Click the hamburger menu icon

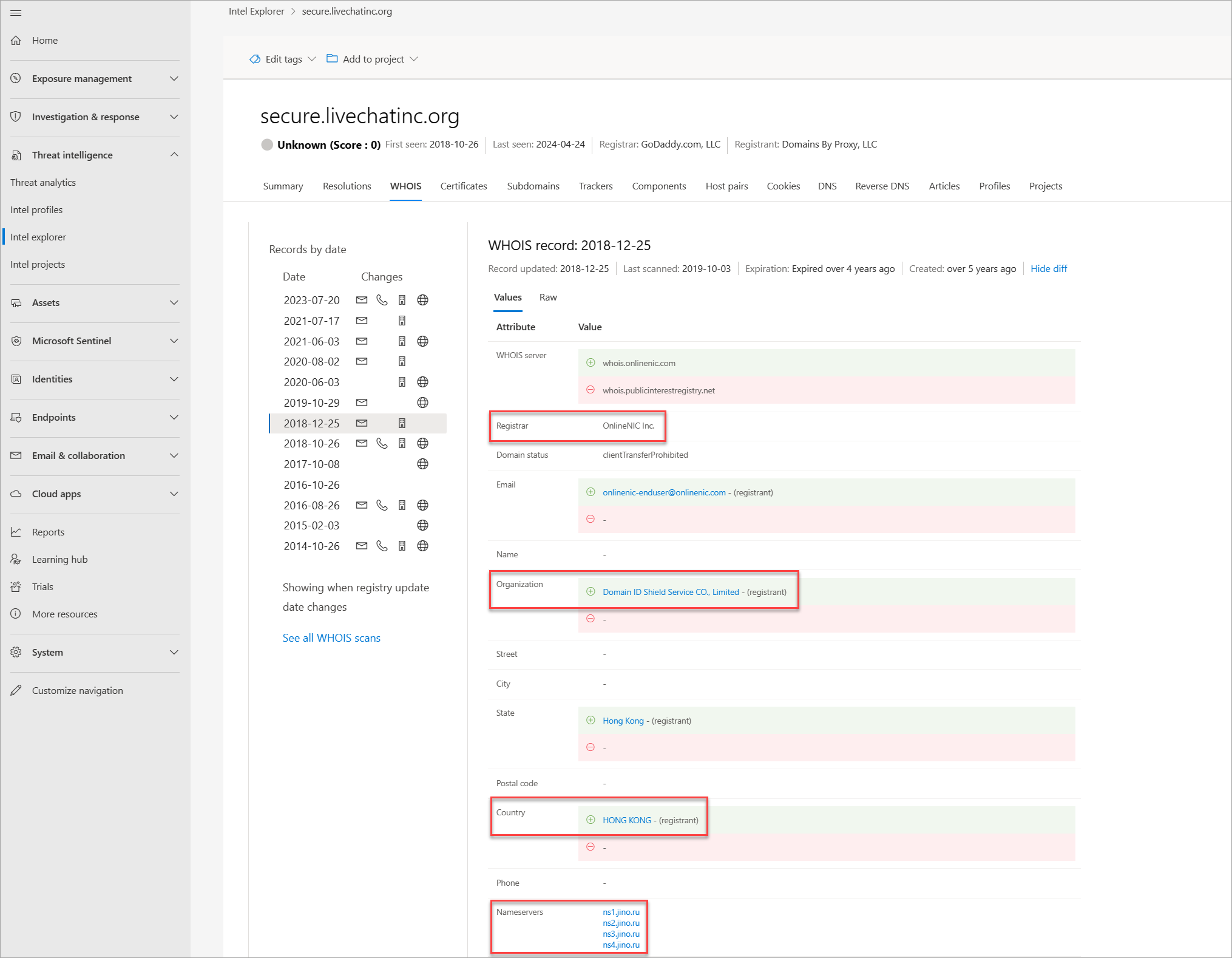click(16, 13)
